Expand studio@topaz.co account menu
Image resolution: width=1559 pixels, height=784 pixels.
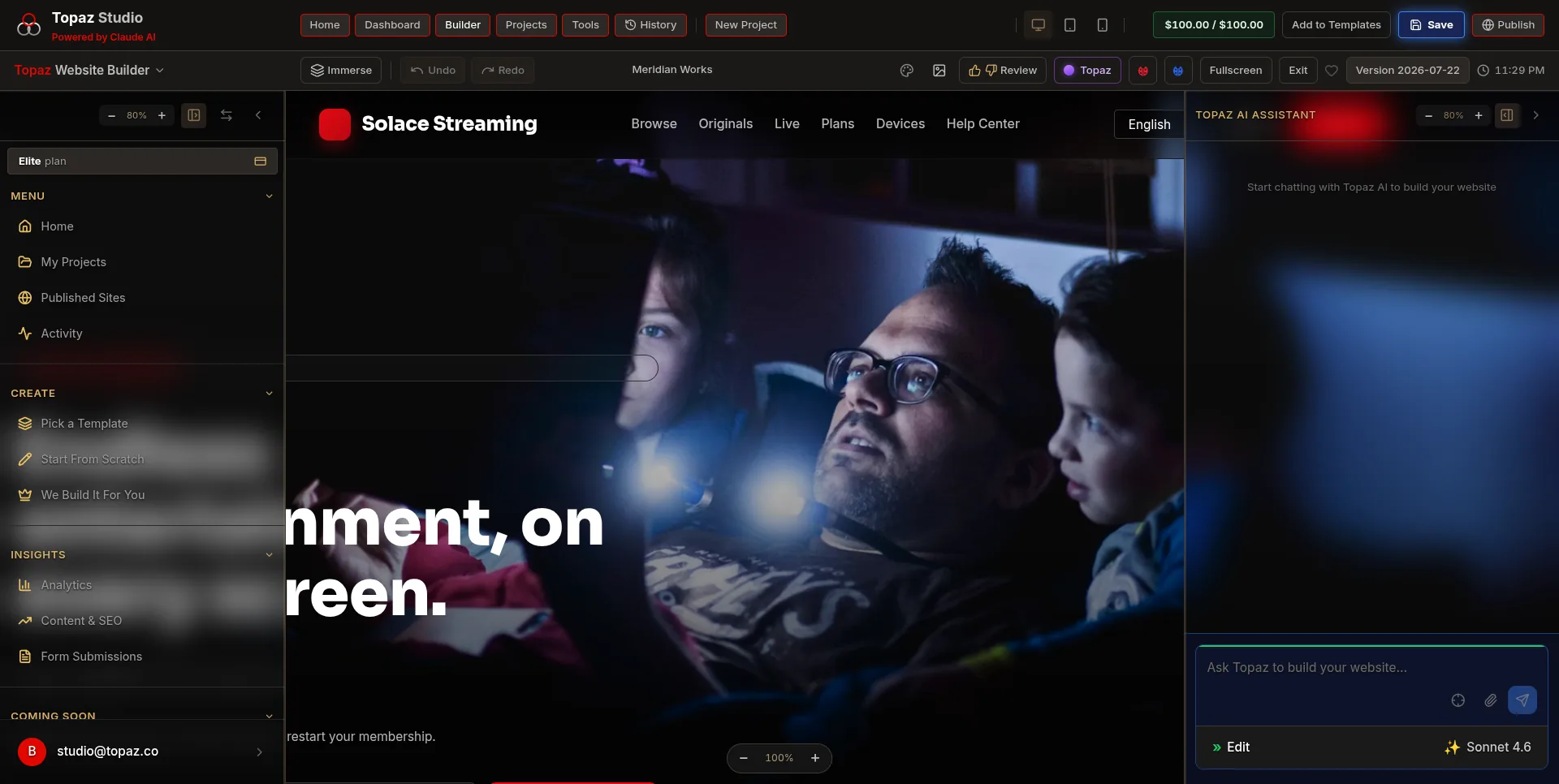tap(259, 752)
